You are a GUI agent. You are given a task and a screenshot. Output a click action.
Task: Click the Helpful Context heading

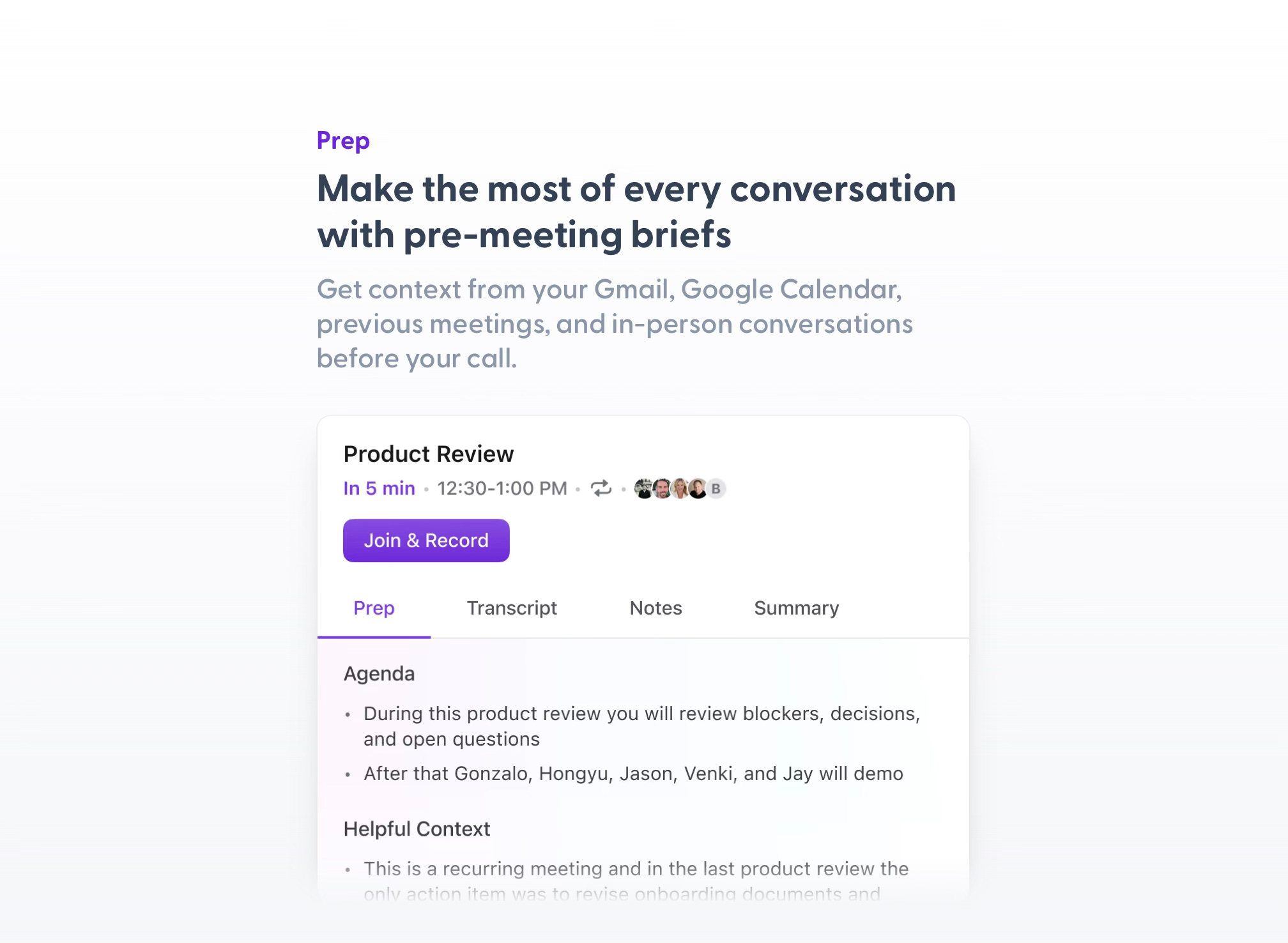pyautogui.click(x=417, y=829)
